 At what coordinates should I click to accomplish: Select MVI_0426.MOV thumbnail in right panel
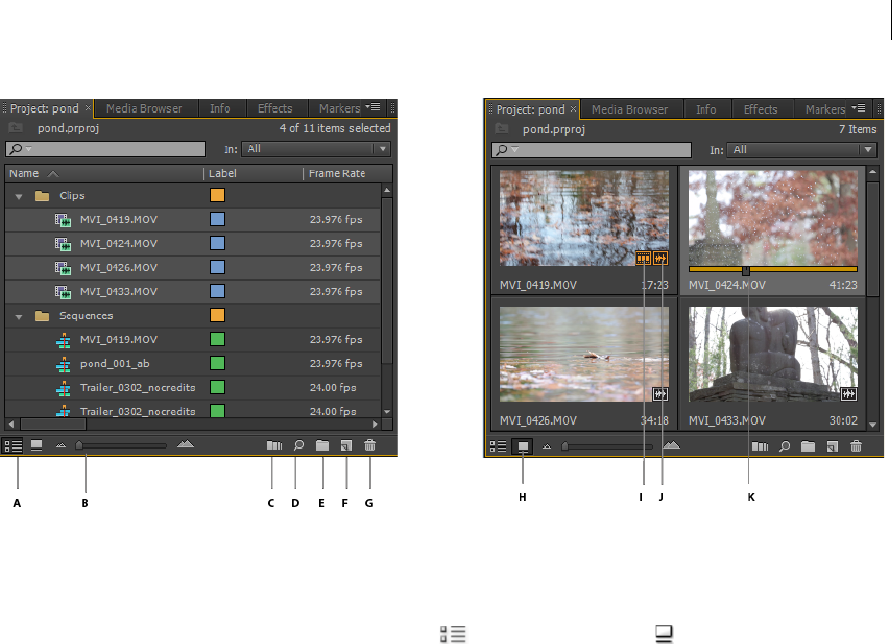pos(584,354)
